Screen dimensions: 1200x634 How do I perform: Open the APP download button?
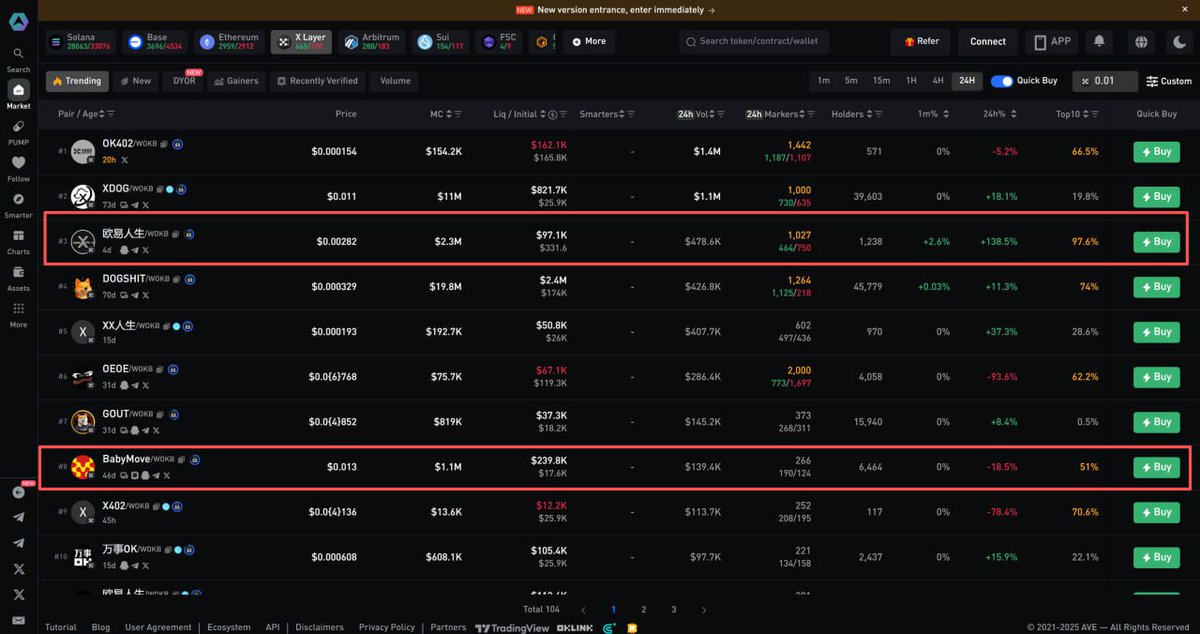point(1052,42)
